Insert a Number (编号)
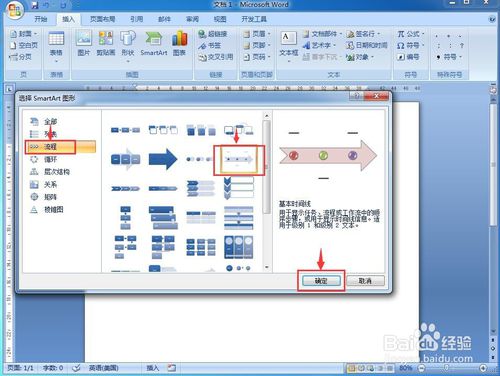500x376 pixels. click(408, 57)
